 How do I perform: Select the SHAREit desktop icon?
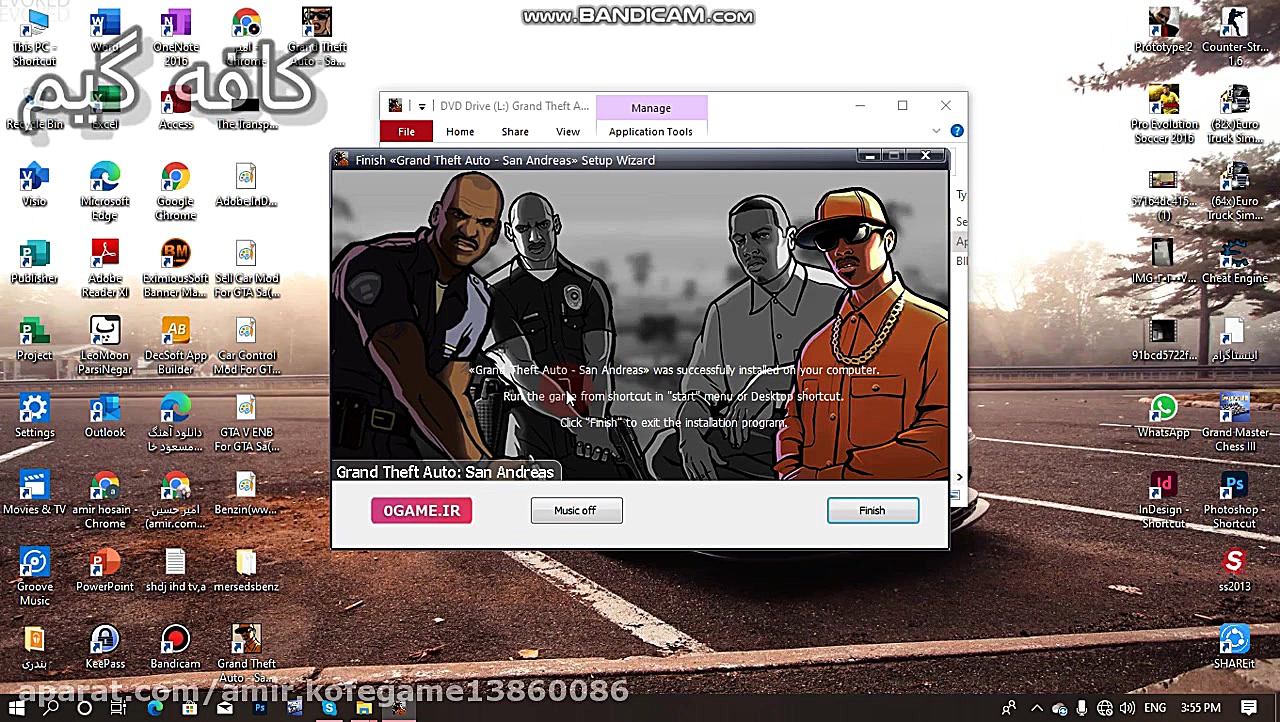coord(1235,647)
